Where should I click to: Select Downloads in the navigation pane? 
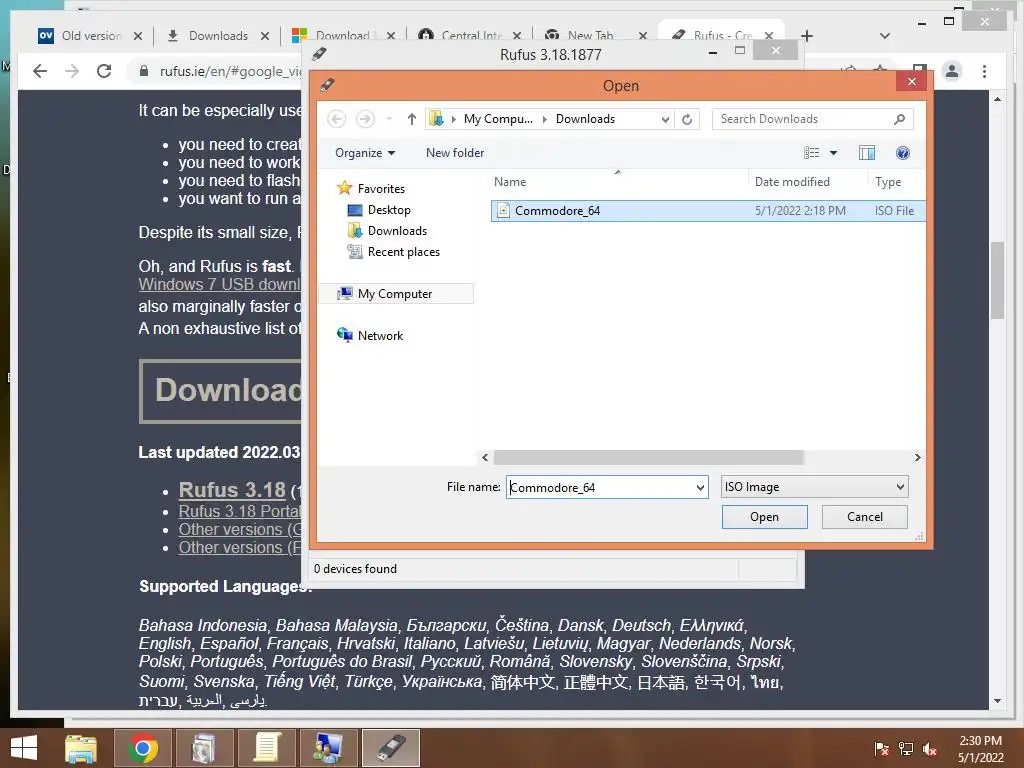387,231
